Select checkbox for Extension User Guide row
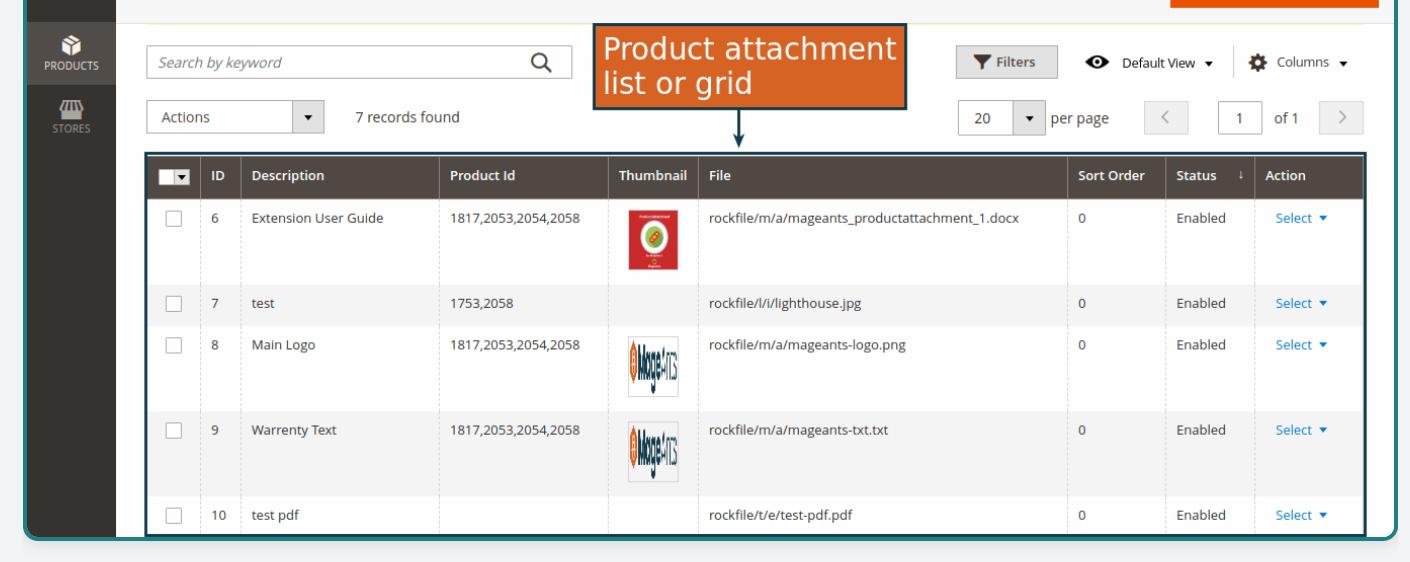This screenshot has width=1410, height=562. coord(174,218)
